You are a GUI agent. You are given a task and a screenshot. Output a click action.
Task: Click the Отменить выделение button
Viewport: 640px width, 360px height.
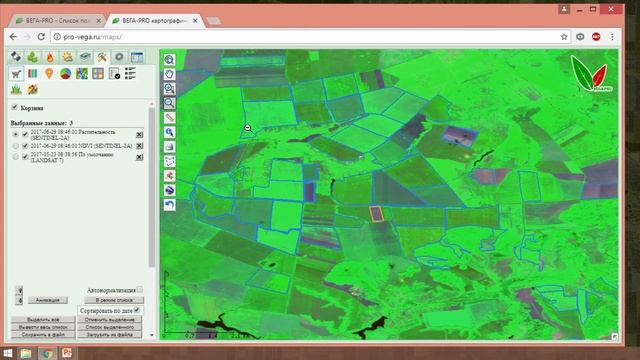110,320
